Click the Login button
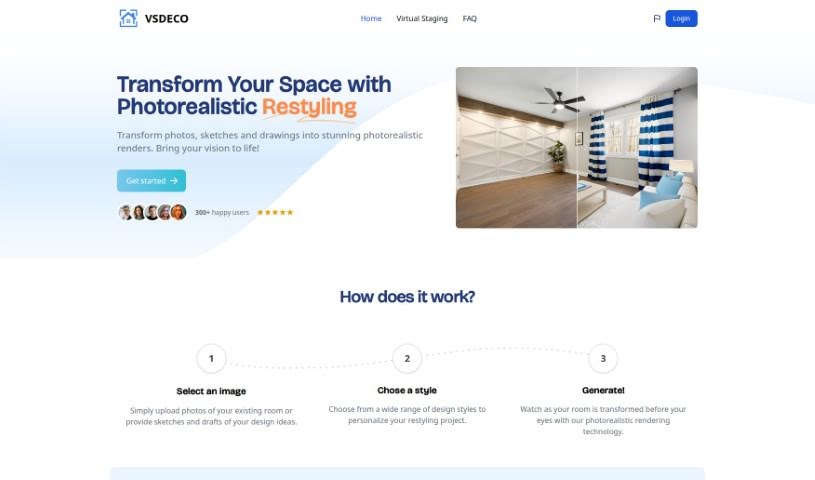The image size is (815, 480). click(x=681, y=18)
